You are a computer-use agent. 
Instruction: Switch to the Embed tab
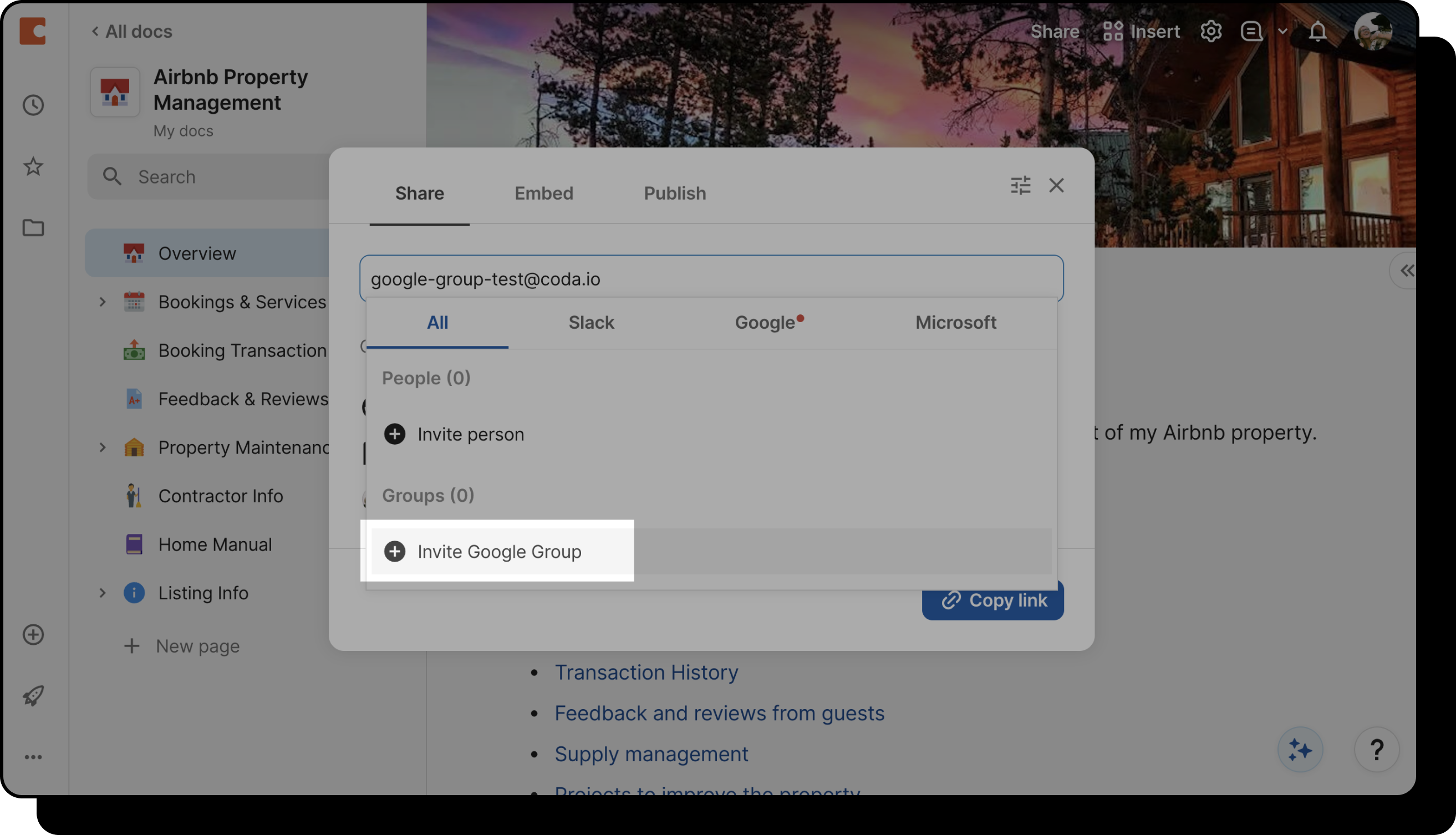[x=543, y=194]
